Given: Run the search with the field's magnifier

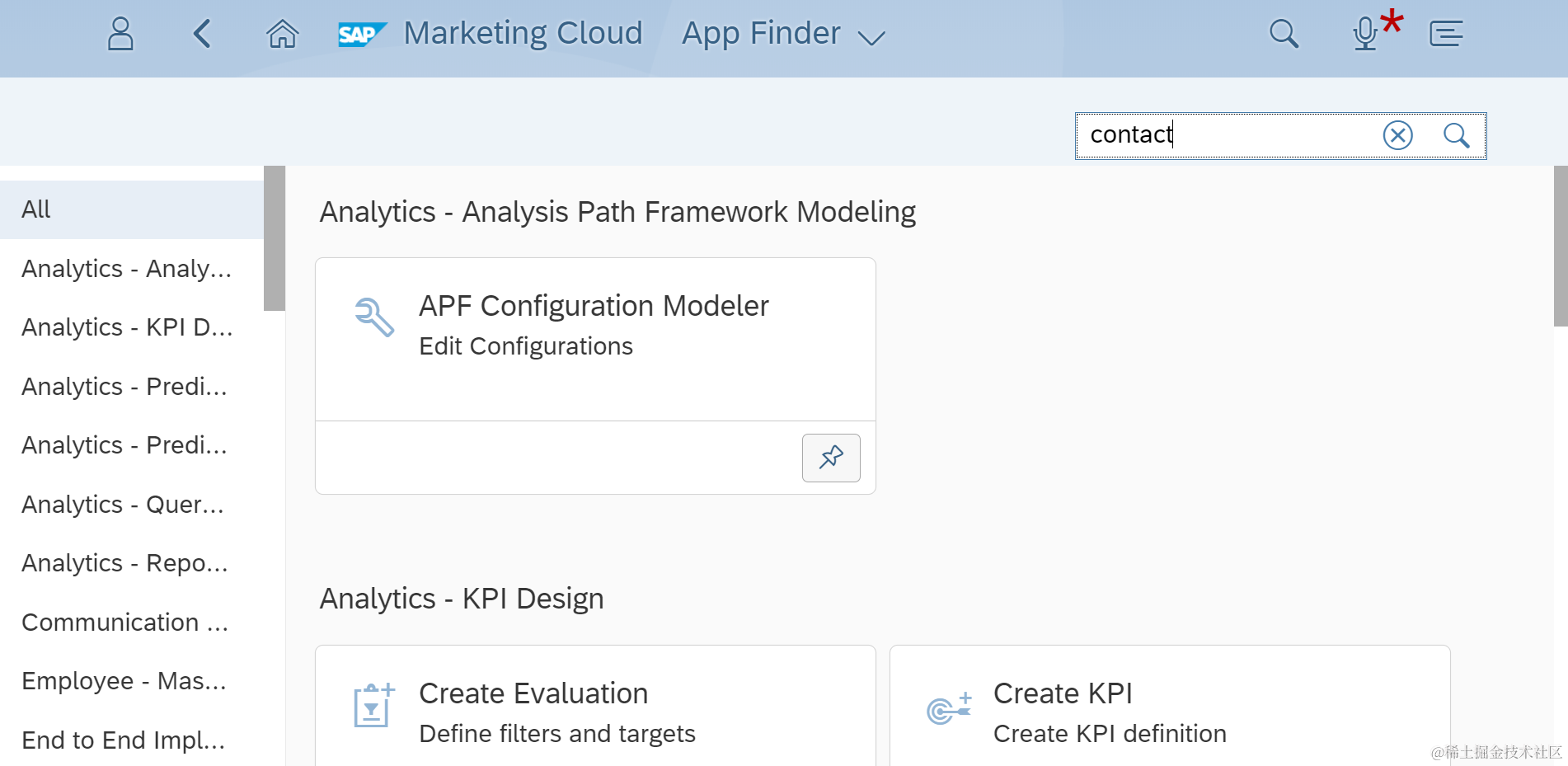Looking at the screenshot, I should click(x=1456, y=135).
